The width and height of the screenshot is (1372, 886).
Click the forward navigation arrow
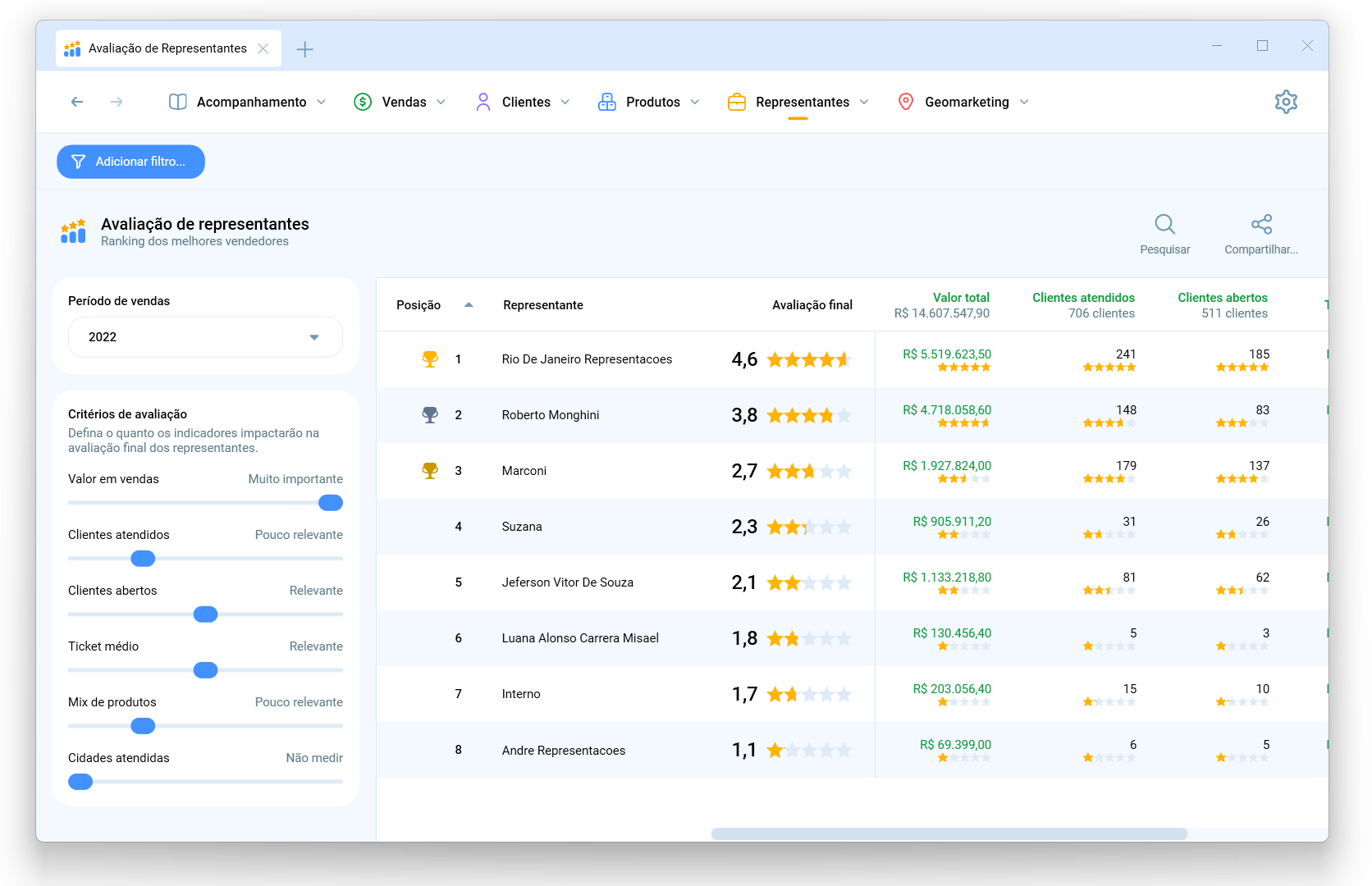click(x=117, y=102)
